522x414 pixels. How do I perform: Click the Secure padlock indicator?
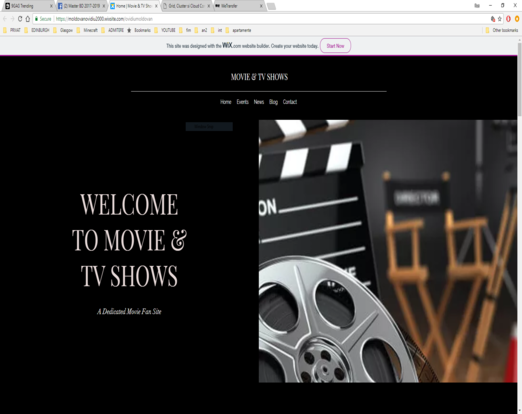point(43,19)
